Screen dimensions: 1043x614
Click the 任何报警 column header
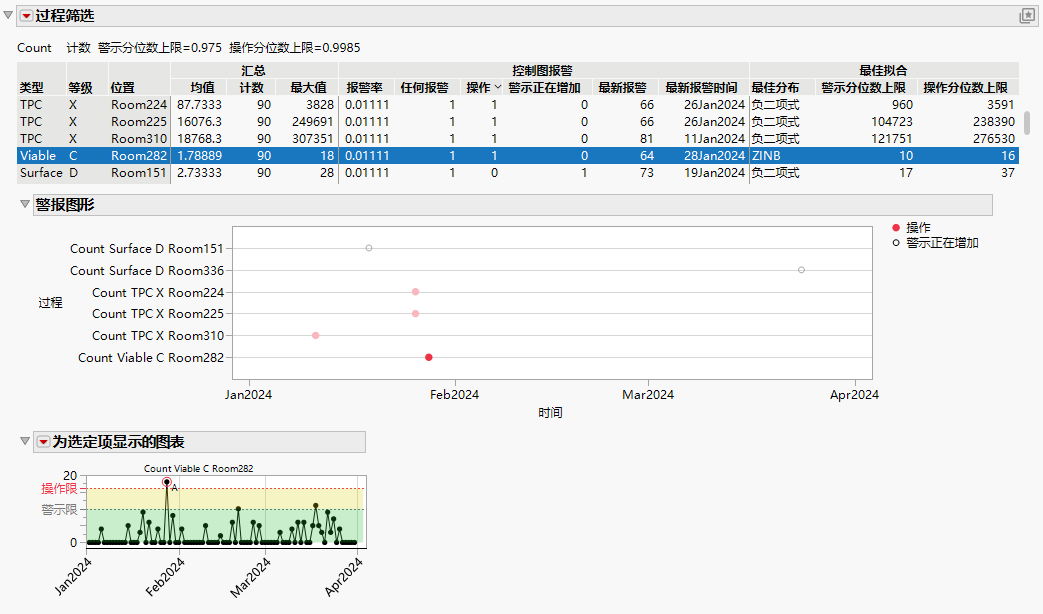coord(424,88)
